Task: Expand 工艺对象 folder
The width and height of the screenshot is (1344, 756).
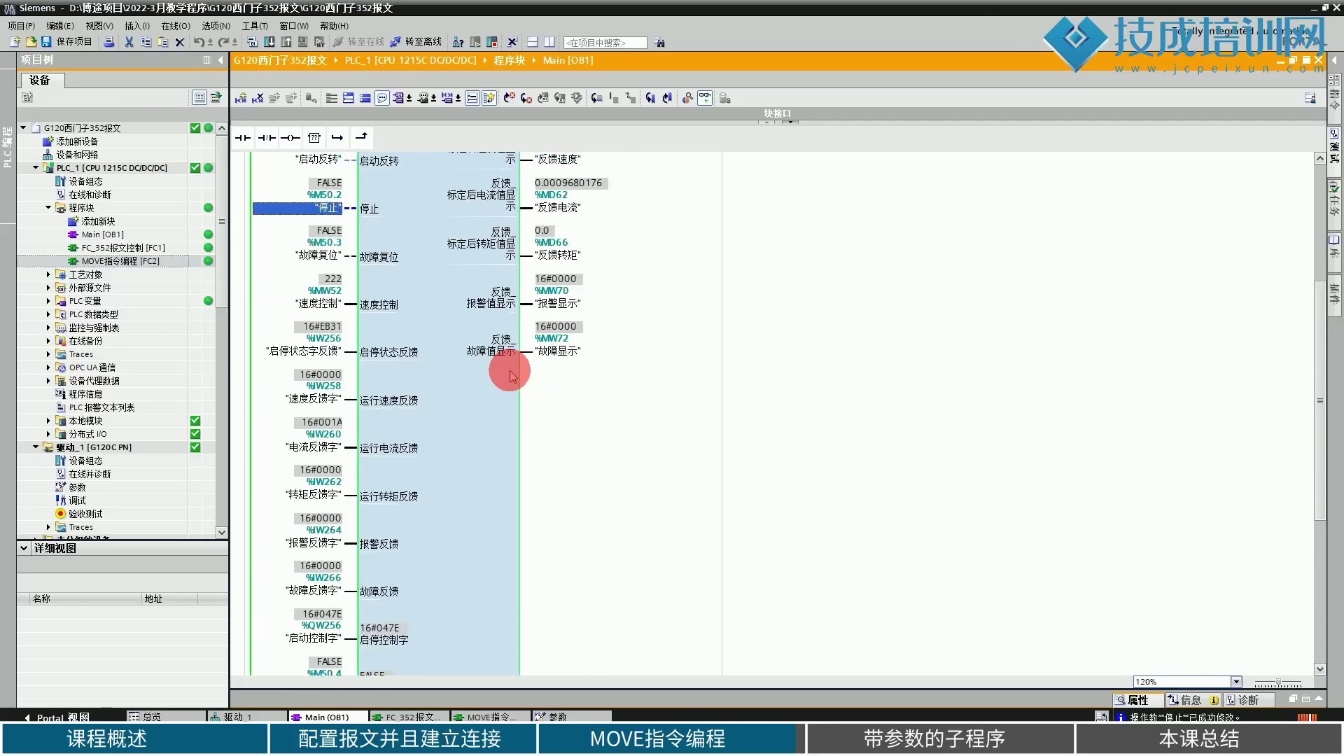Action: click(x=48, y=274)
